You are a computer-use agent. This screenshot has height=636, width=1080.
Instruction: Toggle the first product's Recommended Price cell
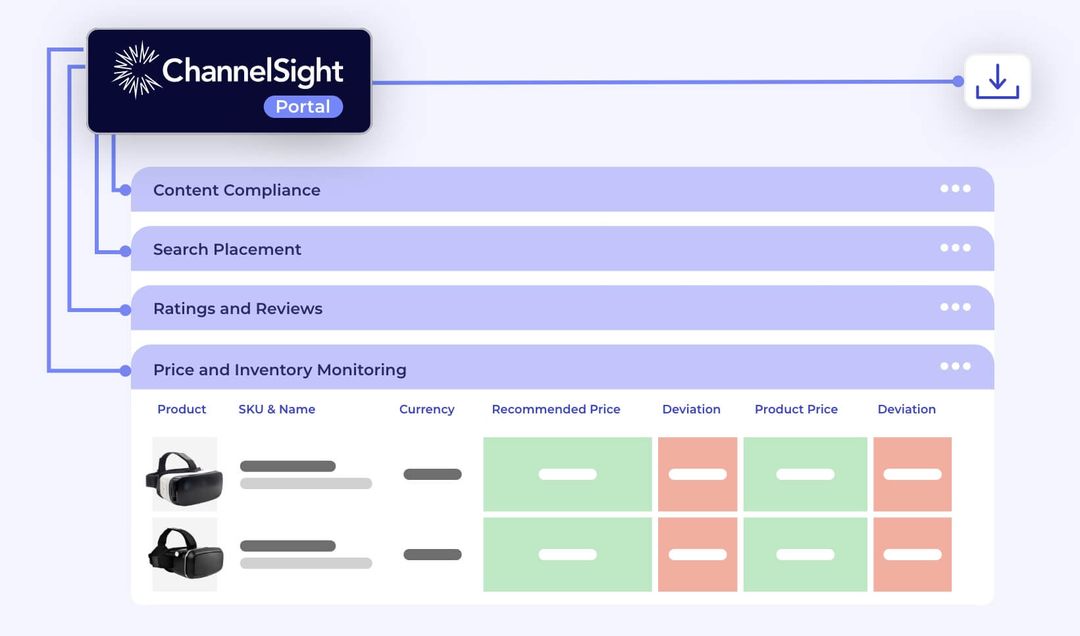[567, 474]
